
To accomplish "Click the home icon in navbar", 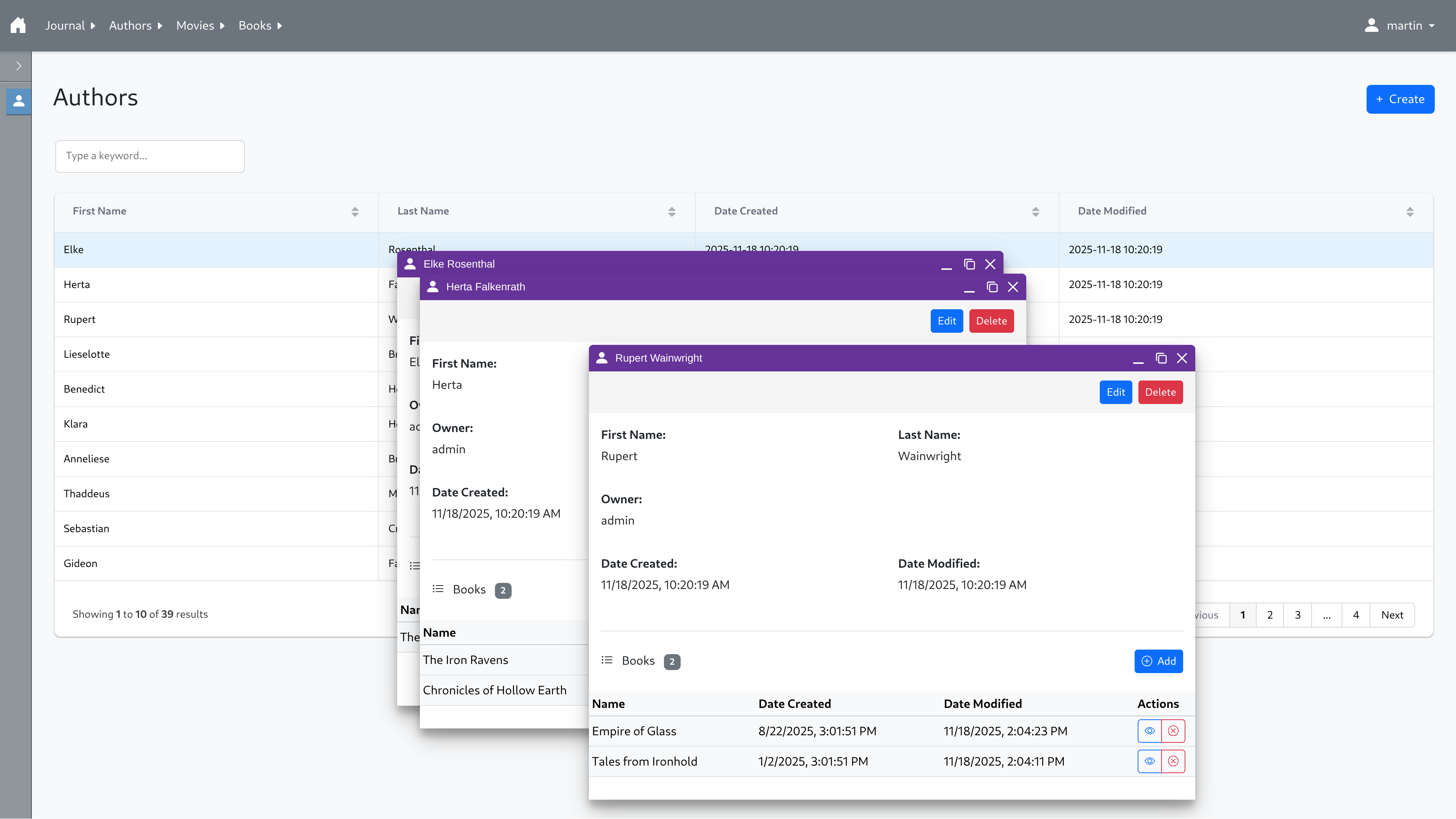I will [x=18, y=25].
